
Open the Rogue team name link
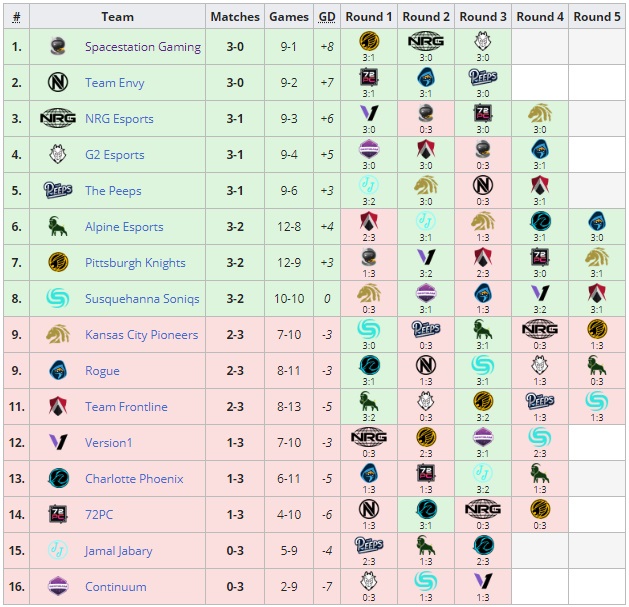click(102, 371)
